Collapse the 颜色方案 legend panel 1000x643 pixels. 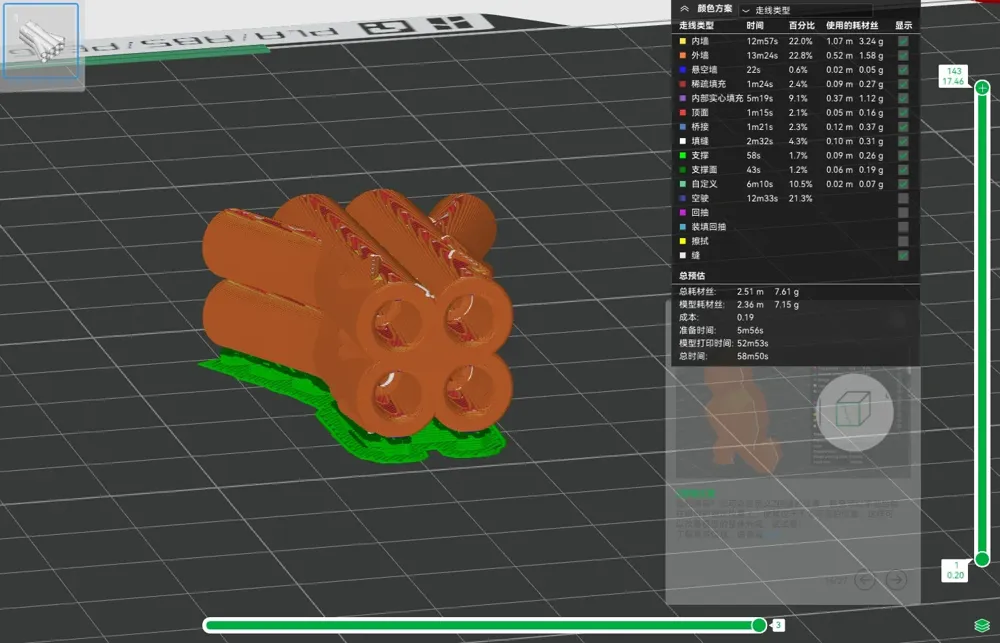(684, 8)
